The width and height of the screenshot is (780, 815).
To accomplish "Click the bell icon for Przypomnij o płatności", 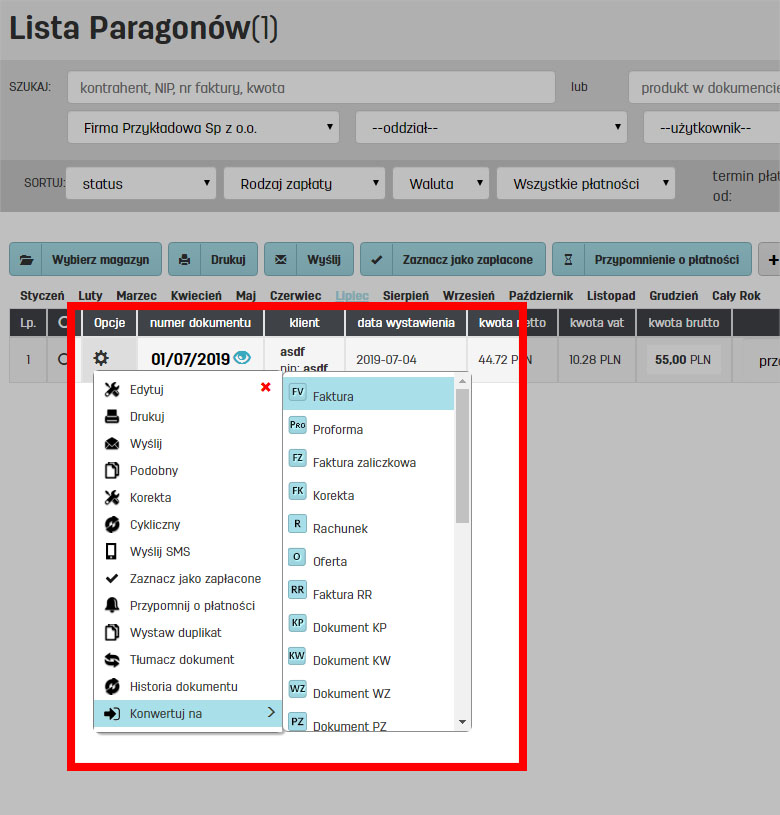I will pos(112,605).
